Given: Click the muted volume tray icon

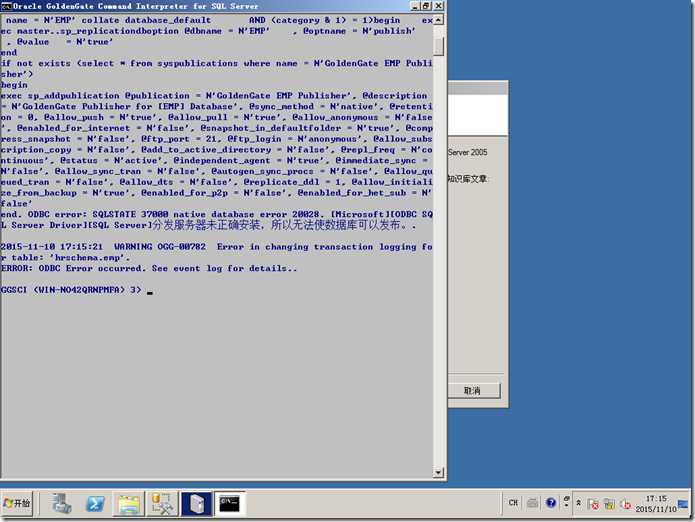Looking at the screenshot, I should click(x=625, y=504).
